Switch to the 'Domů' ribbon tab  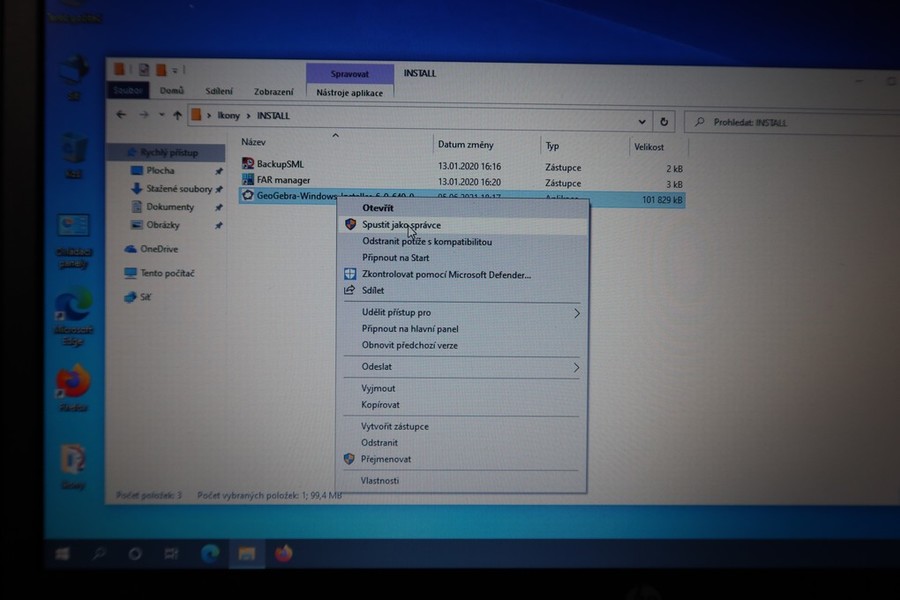coord(172,91)
